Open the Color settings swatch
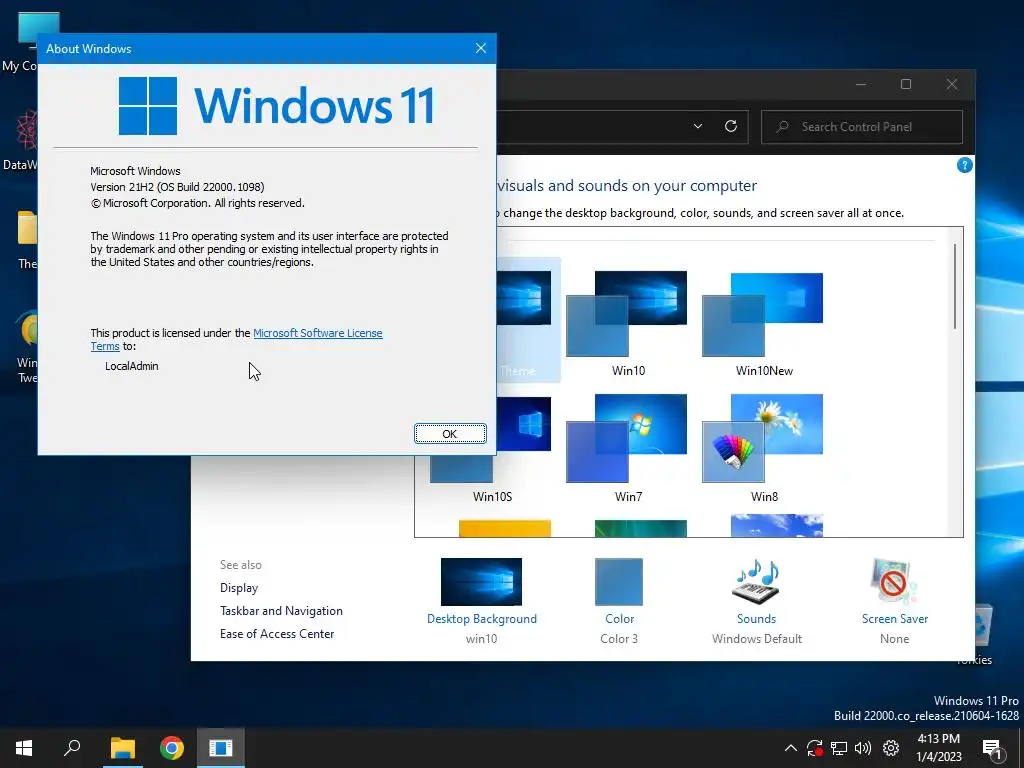 [619, 581]
